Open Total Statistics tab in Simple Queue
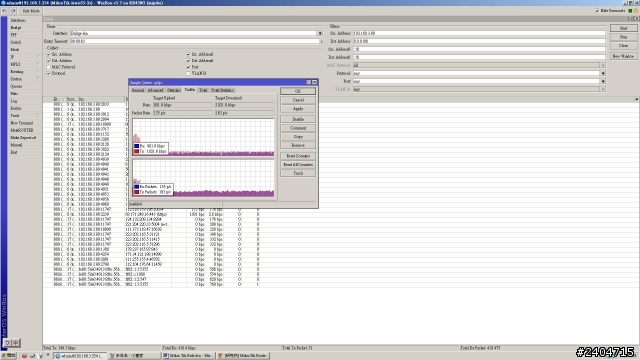 222,90
